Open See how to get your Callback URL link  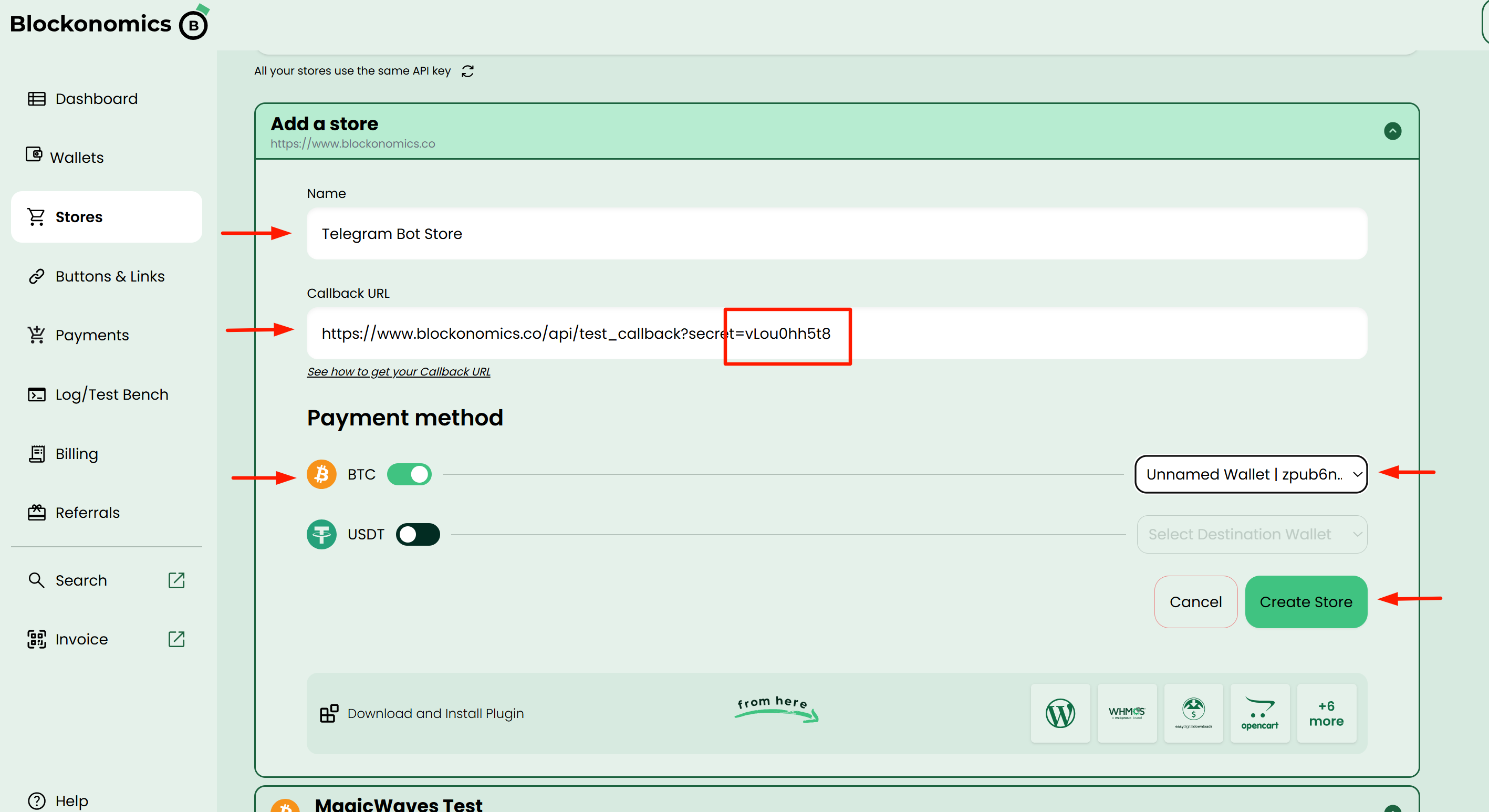click(x=398, y=372)
